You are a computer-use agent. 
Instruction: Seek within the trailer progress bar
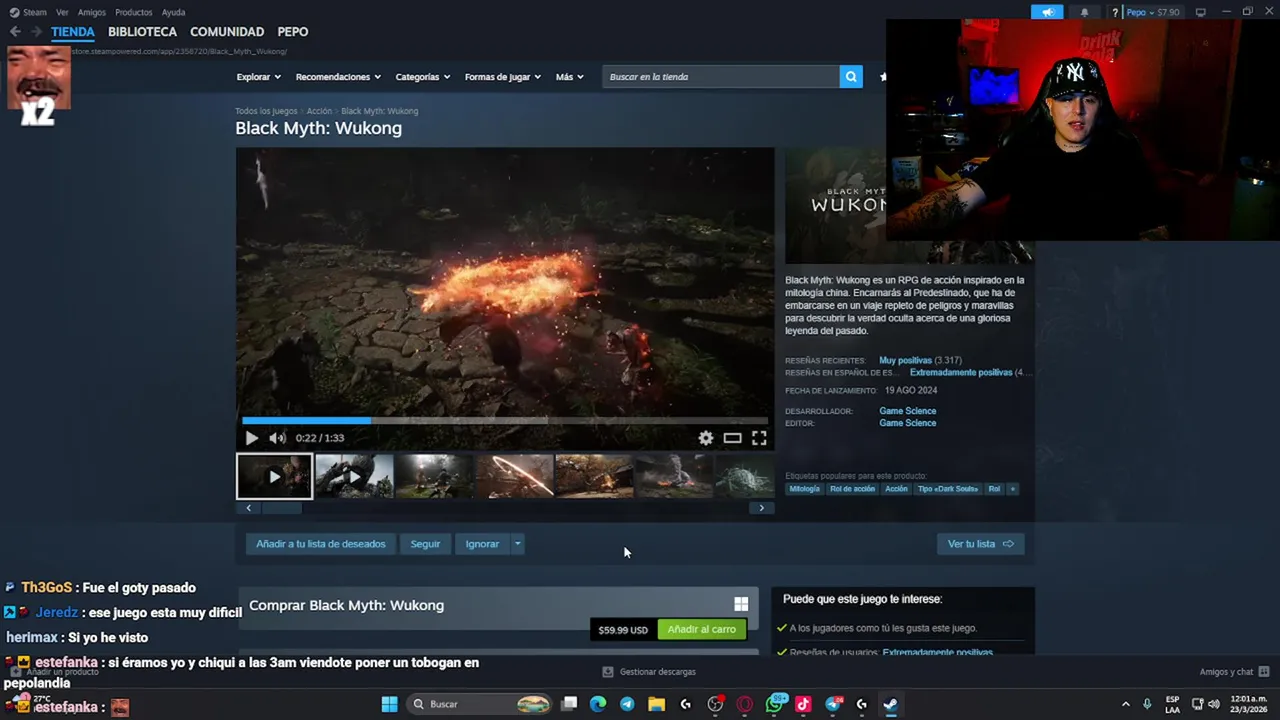(505, 421)
